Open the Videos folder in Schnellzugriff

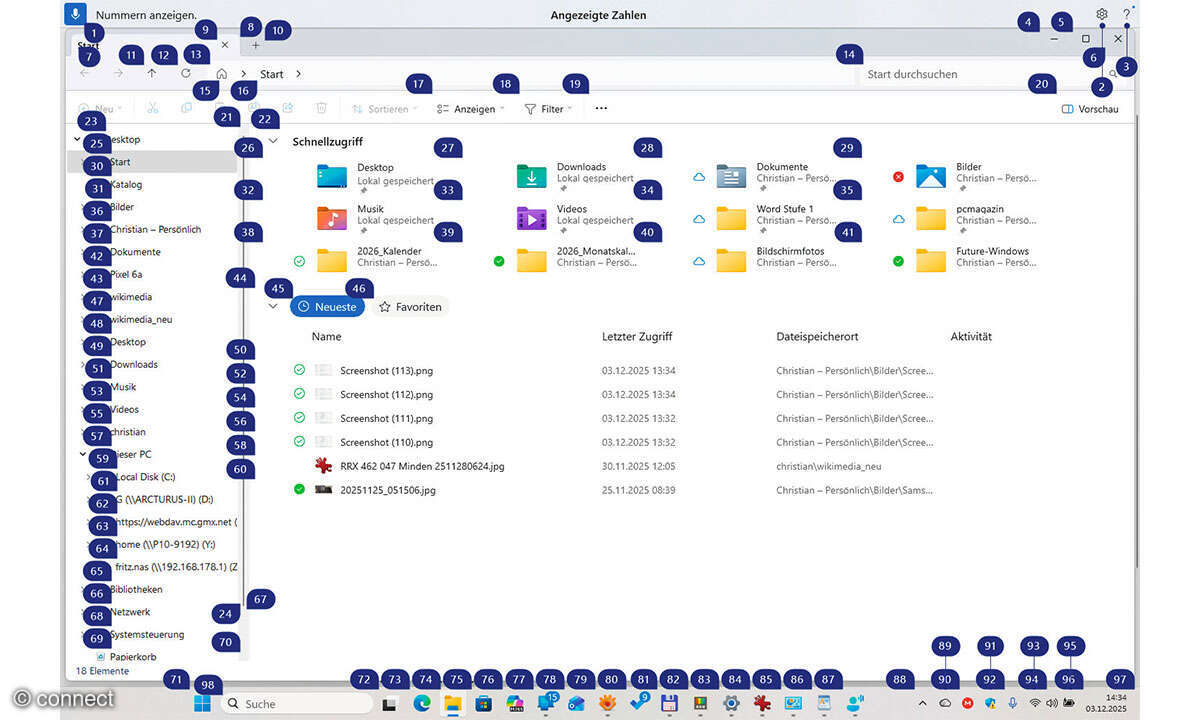[532, 218]
